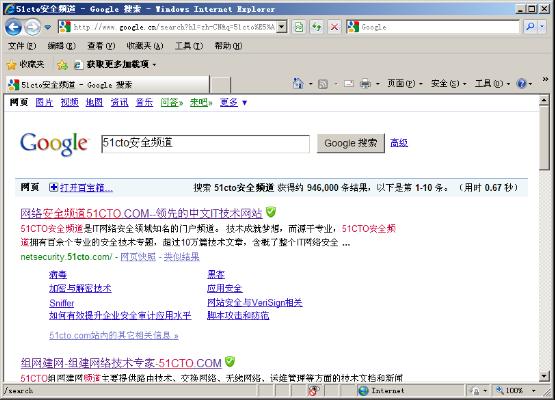Click the green shield next to second result

(x=230, y=361)
